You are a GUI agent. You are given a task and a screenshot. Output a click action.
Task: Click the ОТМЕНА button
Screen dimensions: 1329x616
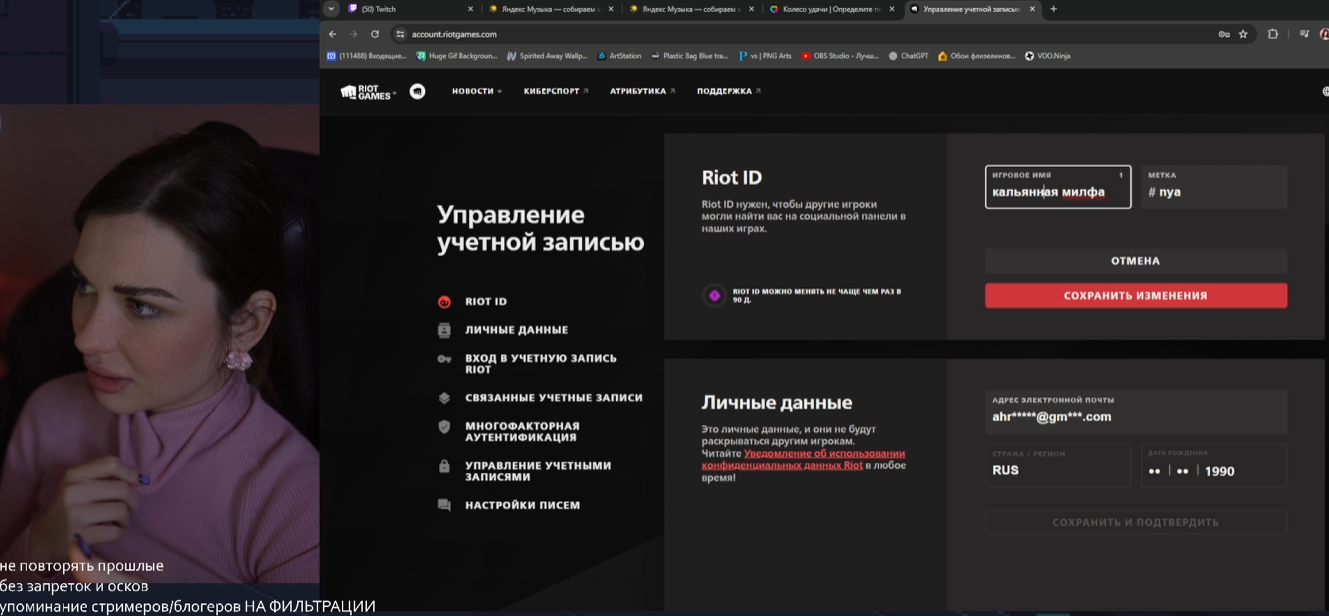tap(1136, 261)
